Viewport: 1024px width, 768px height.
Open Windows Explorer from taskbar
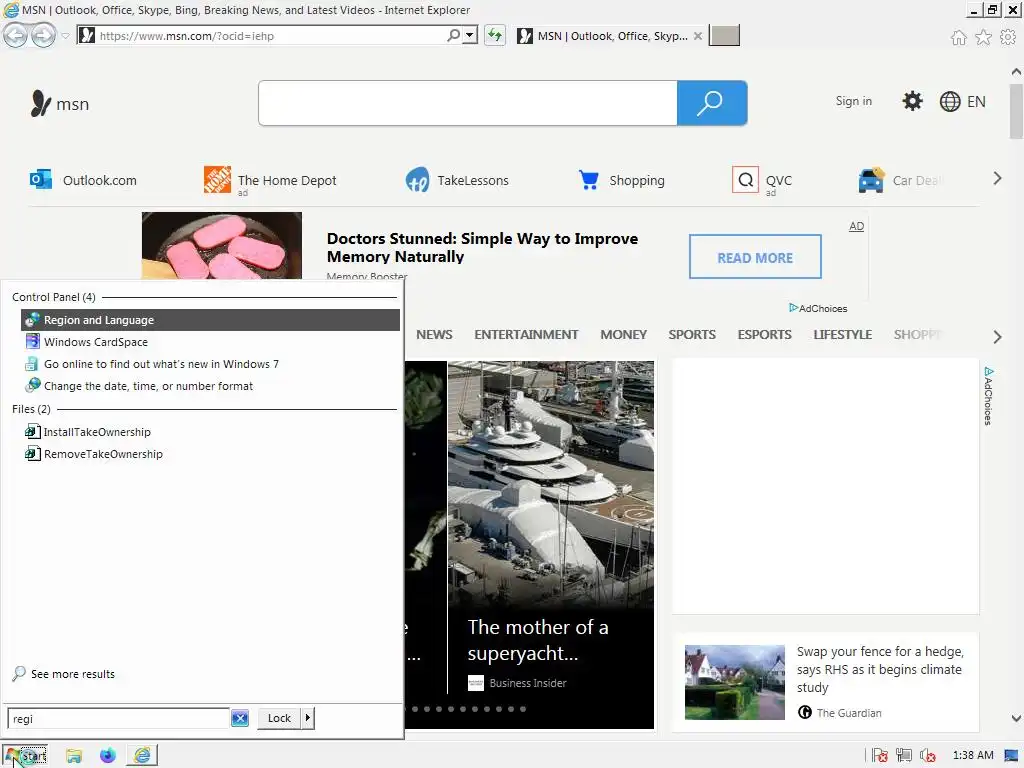pyautogui.click(x=74, y=756)
